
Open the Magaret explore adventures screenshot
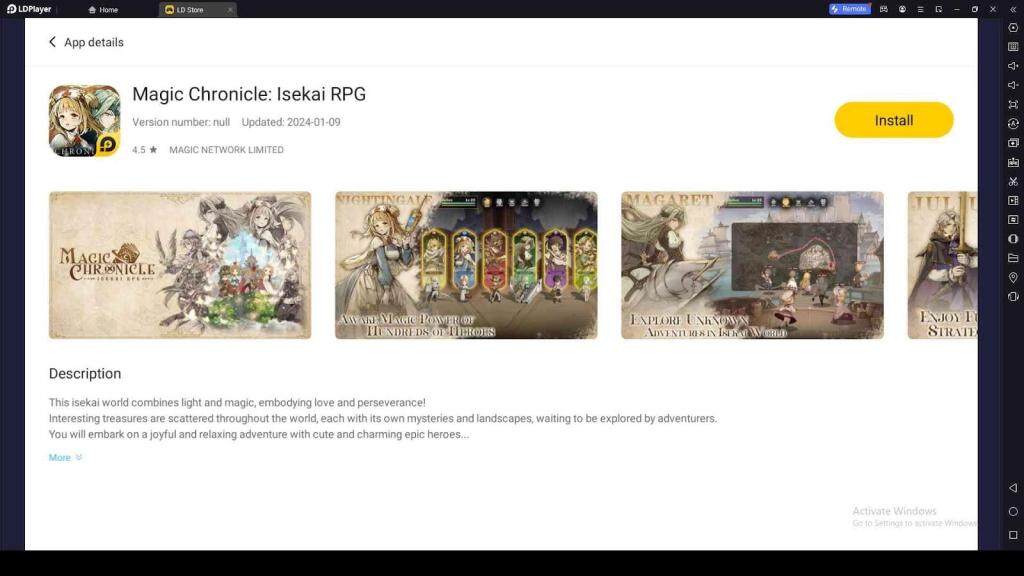pyautogui.click(x=752, y=265)
